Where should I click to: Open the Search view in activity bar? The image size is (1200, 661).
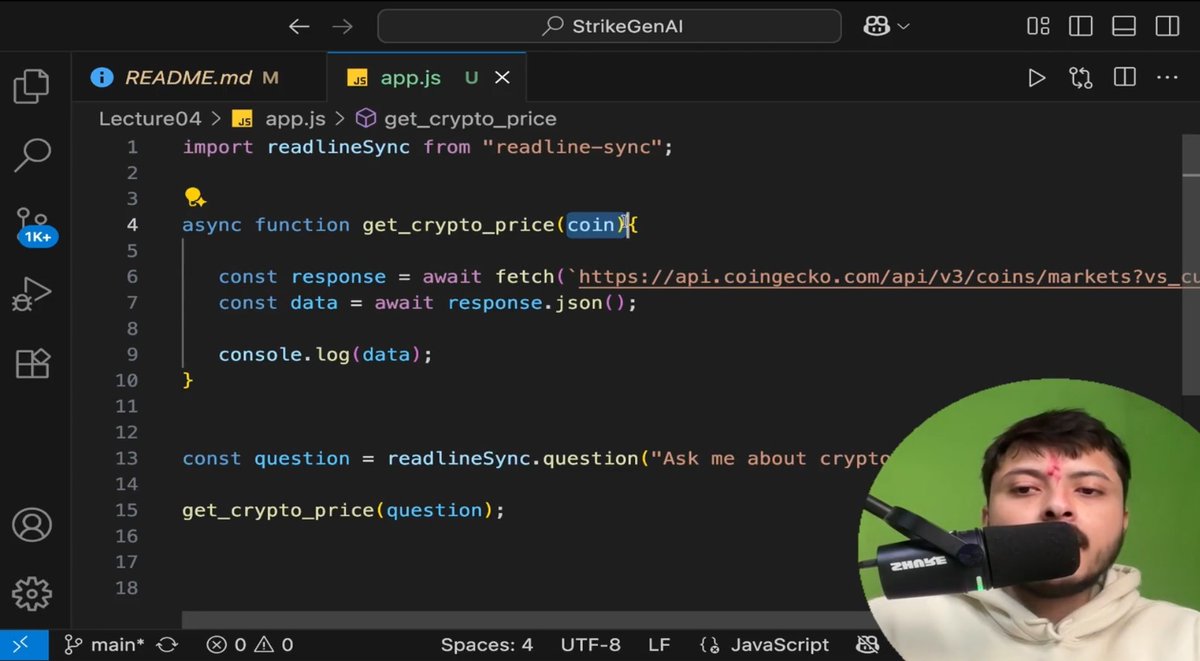pyautogui.click(x=33, y=154)
